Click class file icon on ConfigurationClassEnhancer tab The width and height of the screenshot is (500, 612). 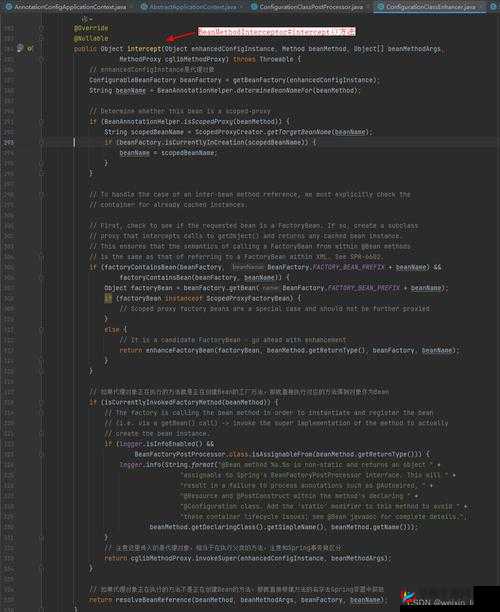(381, 7)
